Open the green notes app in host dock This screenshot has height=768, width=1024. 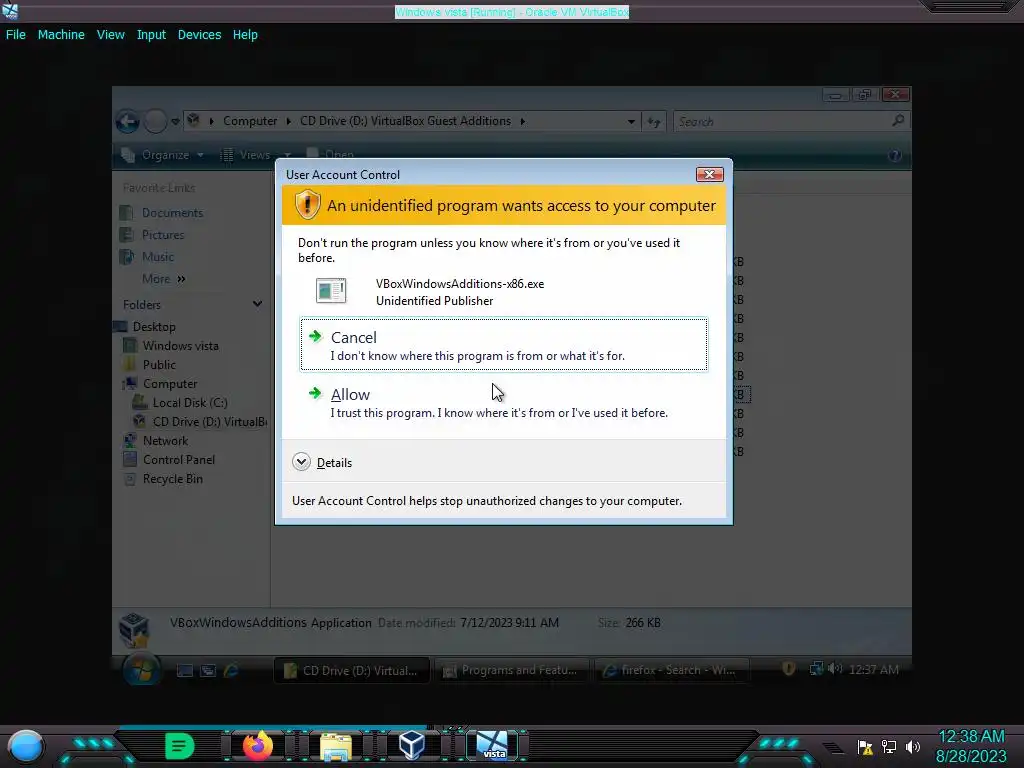coord(179,746)
